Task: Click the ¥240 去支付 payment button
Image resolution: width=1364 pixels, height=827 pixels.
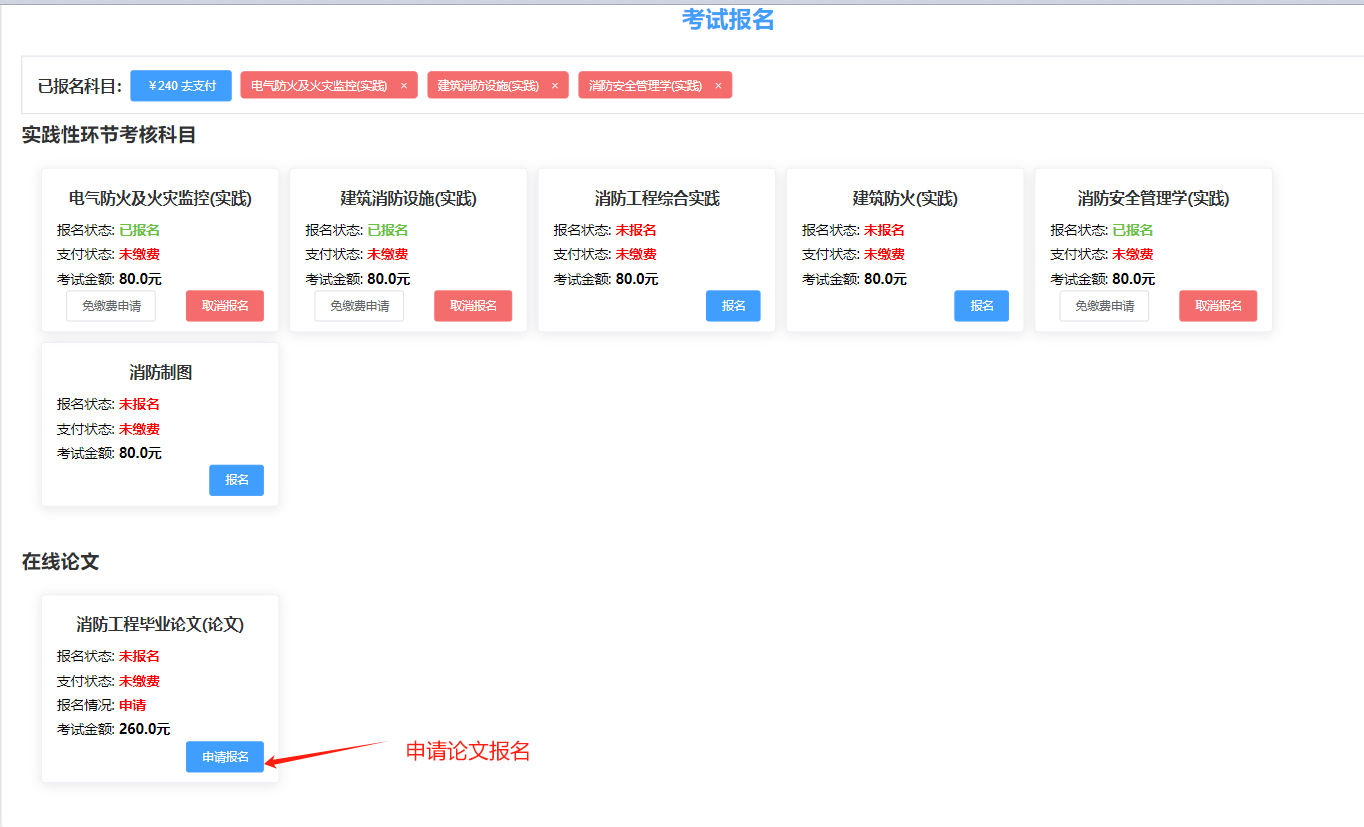Action: click(x=181, y=86)
